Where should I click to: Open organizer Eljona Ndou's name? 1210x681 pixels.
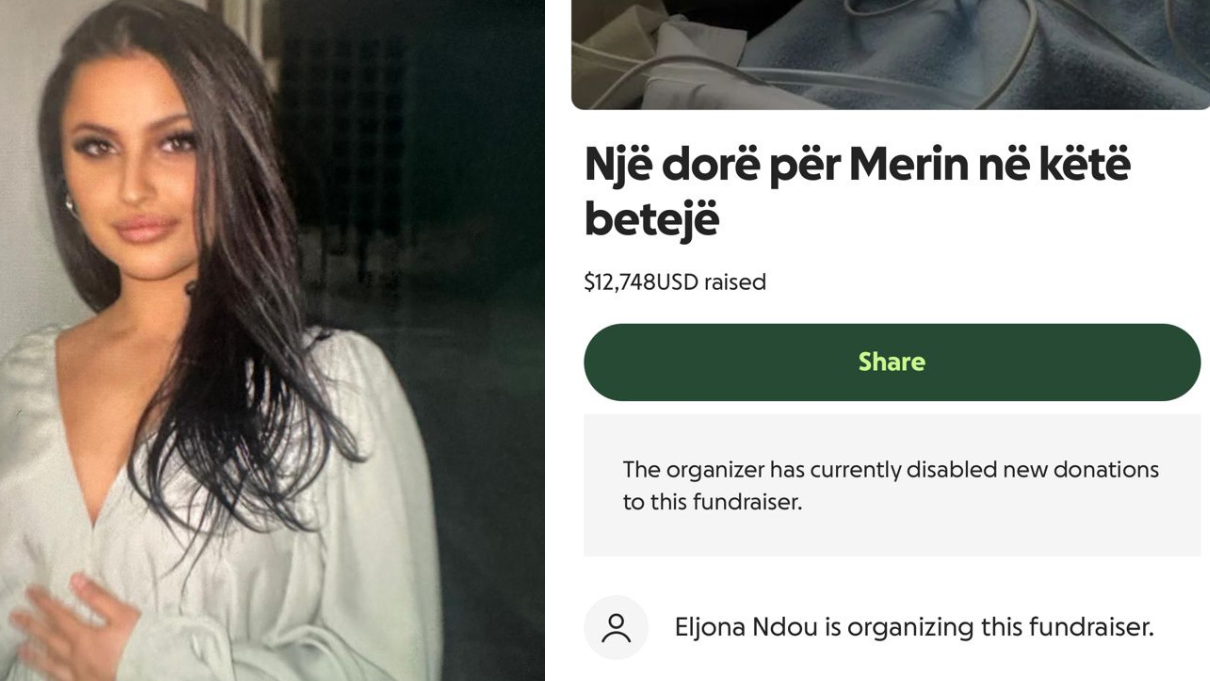pyautogui.click(x=745, y=628)
